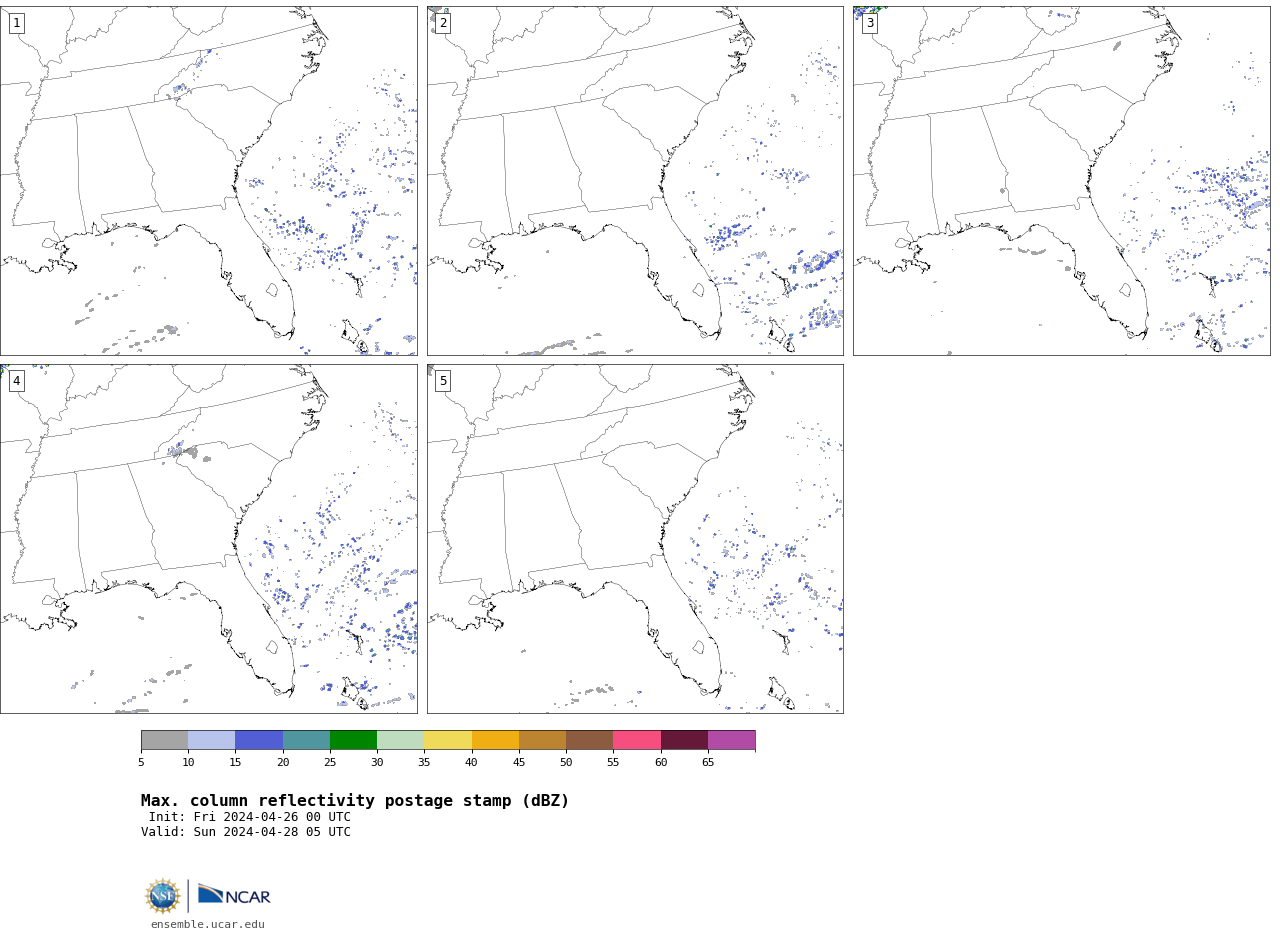
Task: Open ensemble member 2 postage stamp map
Action: (x=635, y=181)
